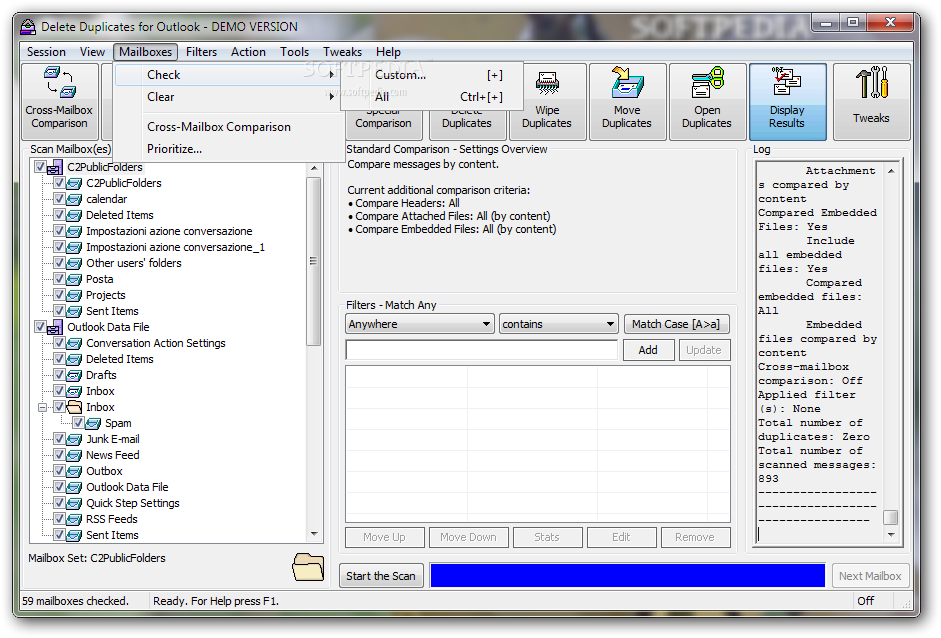Toggle the Junk E-mail checkbox

pos(59,439)
